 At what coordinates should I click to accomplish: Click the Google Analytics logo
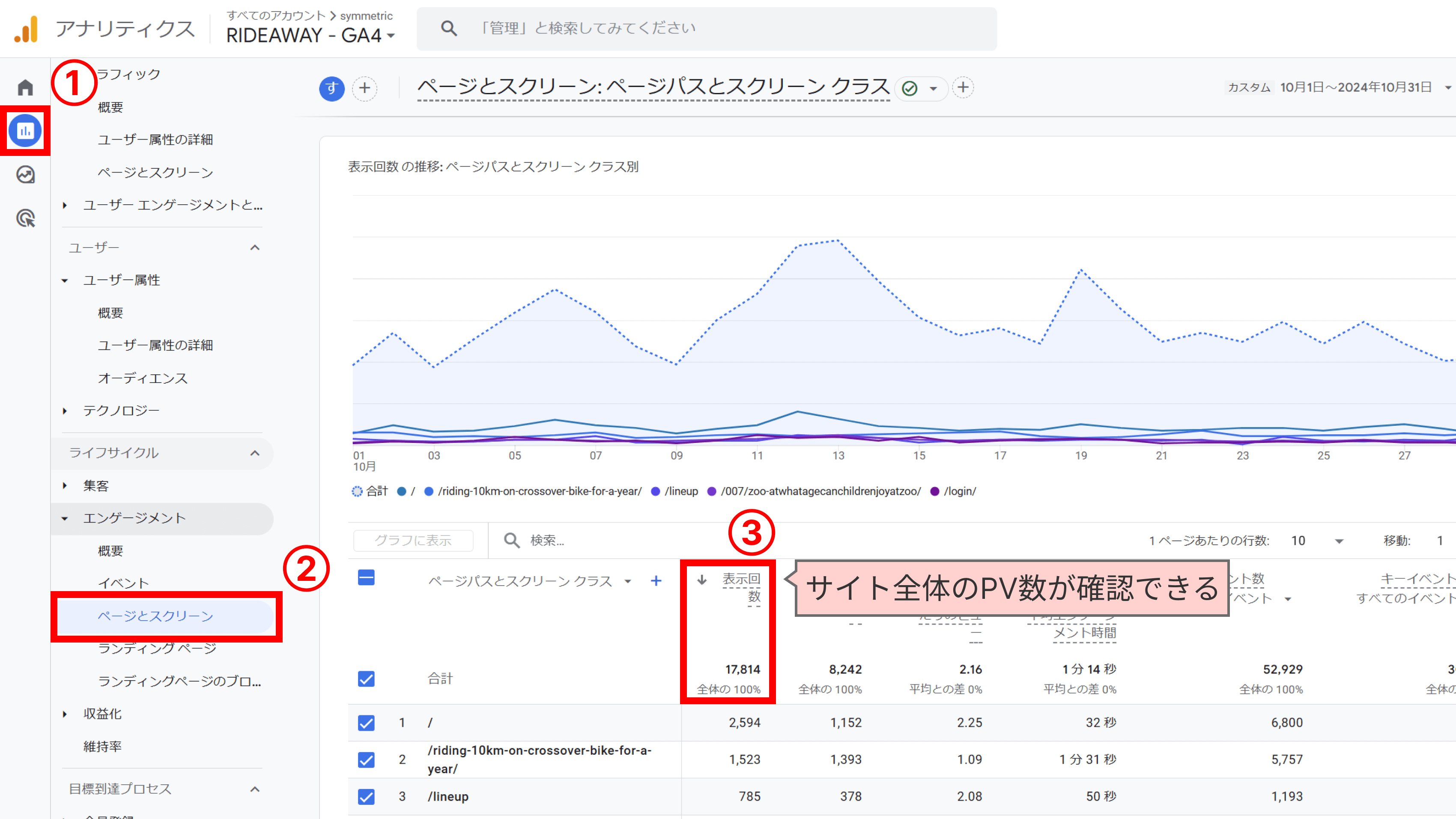pos(26,30)
